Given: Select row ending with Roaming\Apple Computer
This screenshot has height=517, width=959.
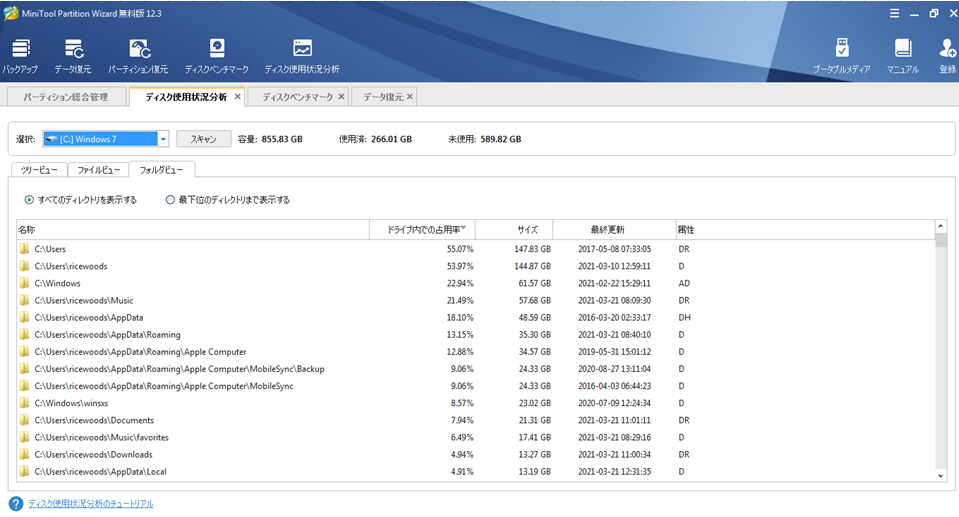Looking at the screenshot, I should (x=476, y=352).
